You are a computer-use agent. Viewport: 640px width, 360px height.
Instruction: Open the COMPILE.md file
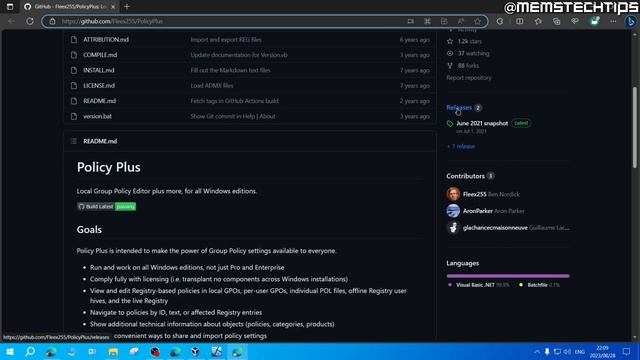[x=100, y=55]
